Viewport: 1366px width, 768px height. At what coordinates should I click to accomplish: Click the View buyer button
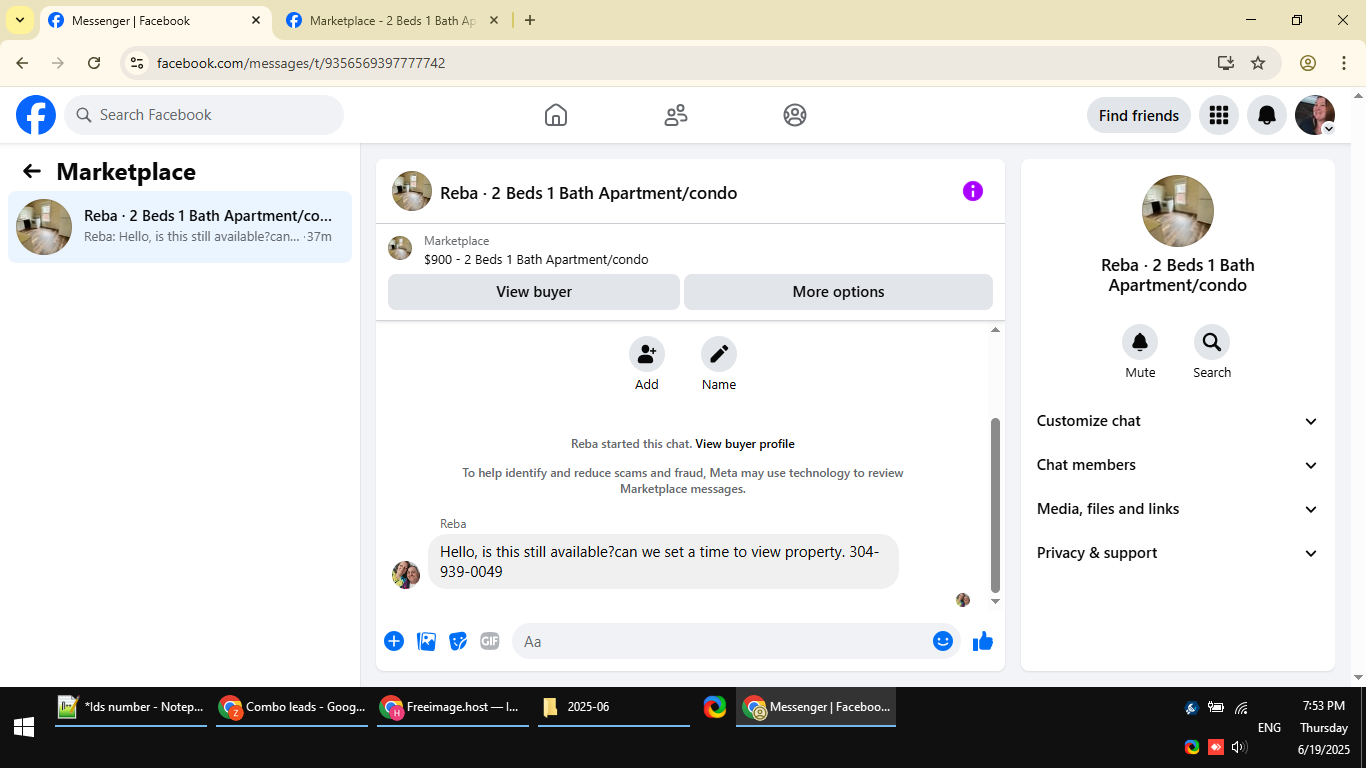(534, 292)
